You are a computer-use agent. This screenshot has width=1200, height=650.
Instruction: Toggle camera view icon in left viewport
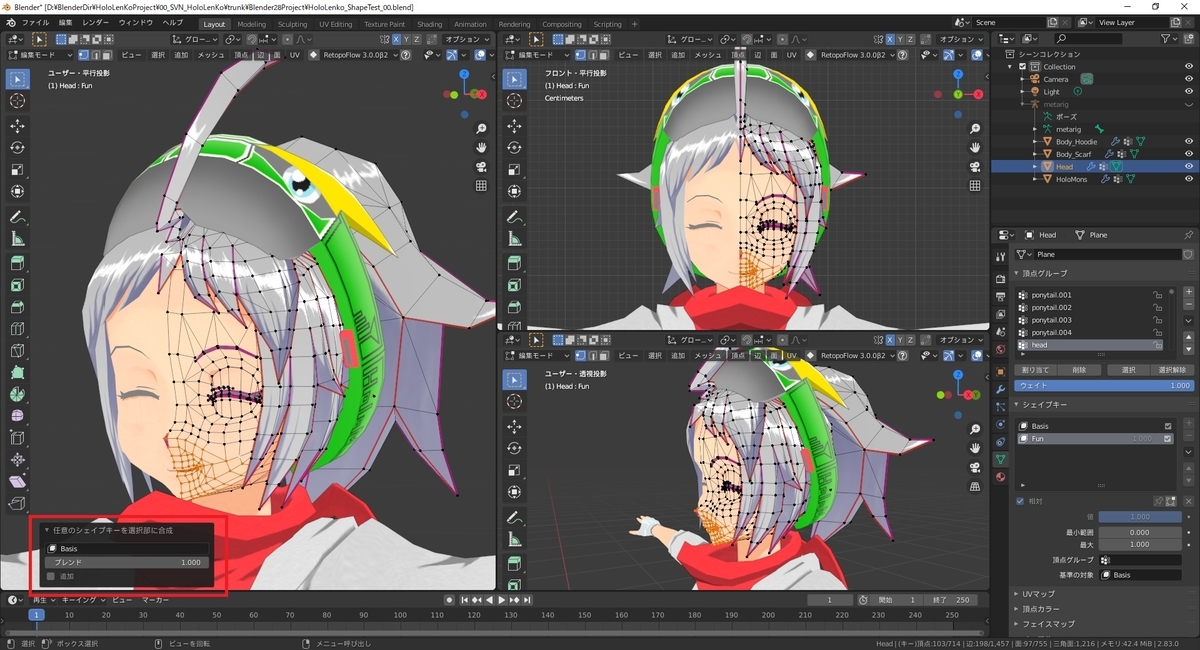(x=480, y=167)
